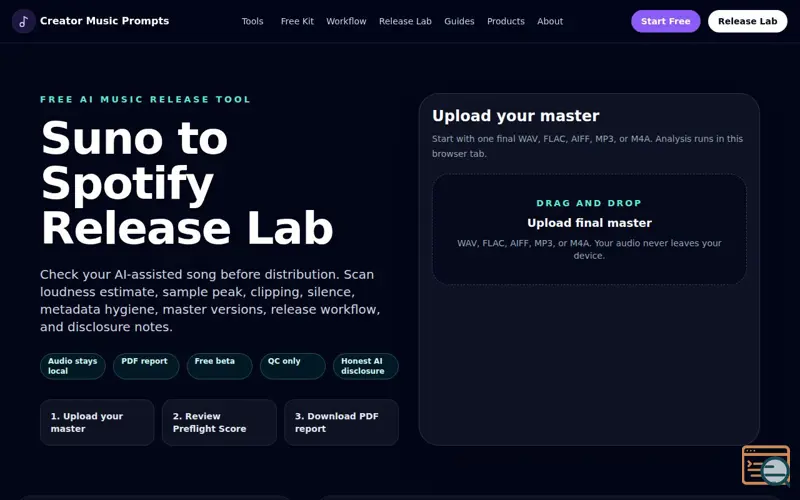Select step '2. Review Preflight Score' card
The width and height of the screenshot is (800, 500).
(x=219, y=422)
